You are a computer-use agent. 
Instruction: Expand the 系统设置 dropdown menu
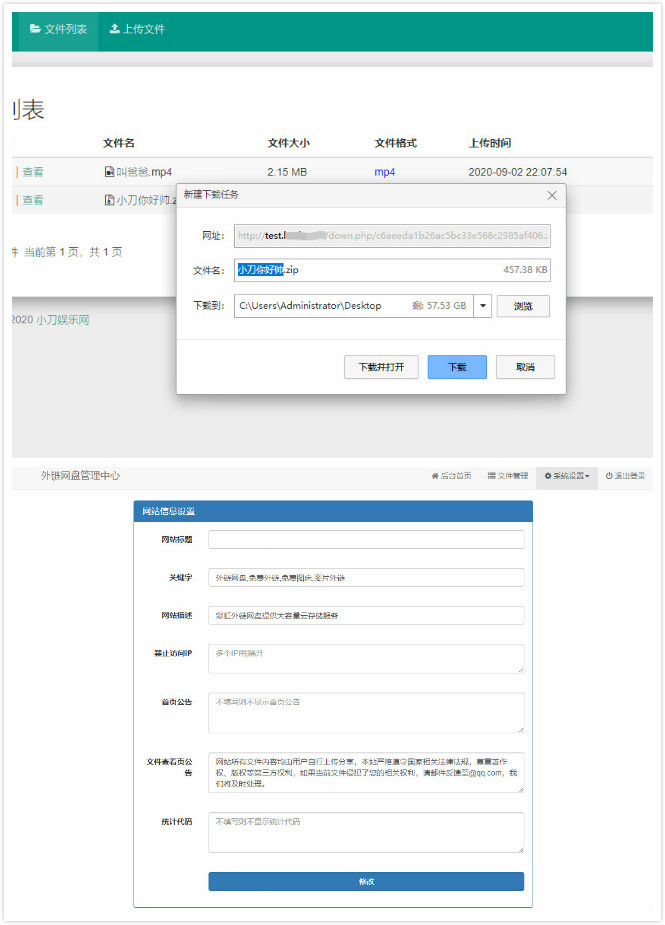pos(567,475)
